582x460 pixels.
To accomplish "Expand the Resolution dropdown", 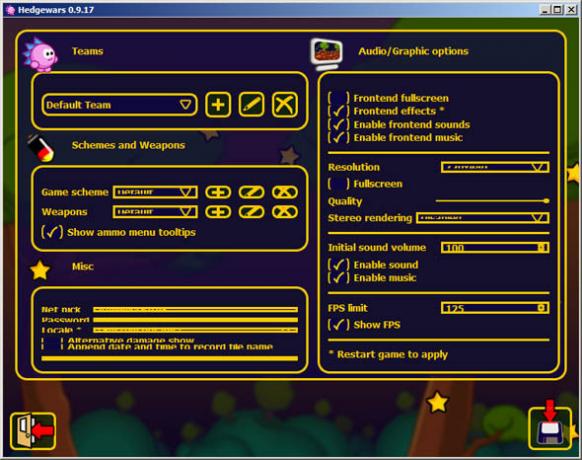I will point(495,167).
